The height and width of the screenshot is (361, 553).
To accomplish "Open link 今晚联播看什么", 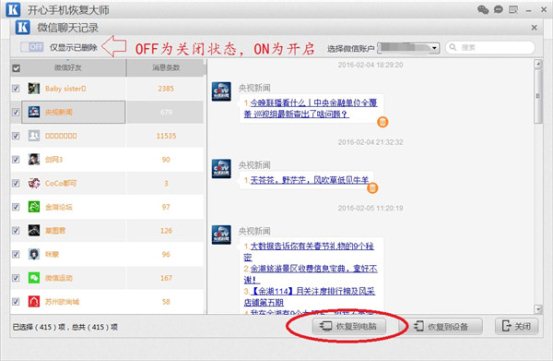I will tap(310, 108).
